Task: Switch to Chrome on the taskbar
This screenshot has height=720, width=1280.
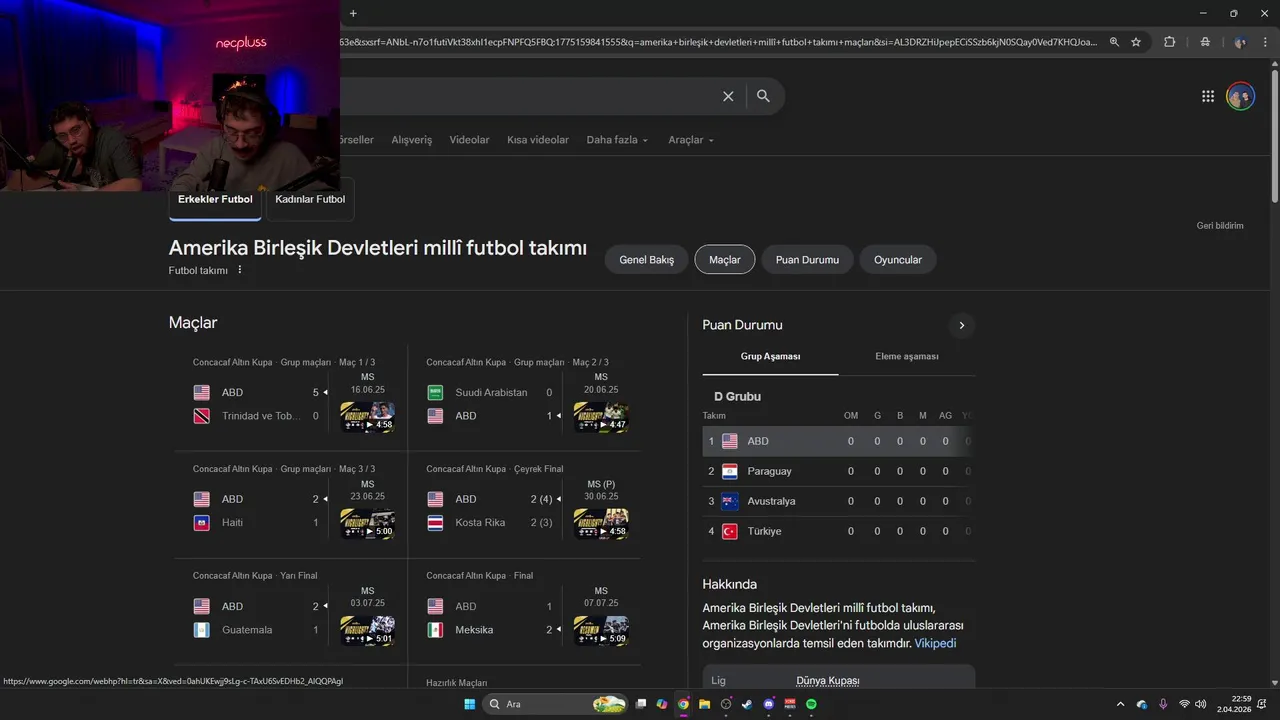Action: click(683, 704)
